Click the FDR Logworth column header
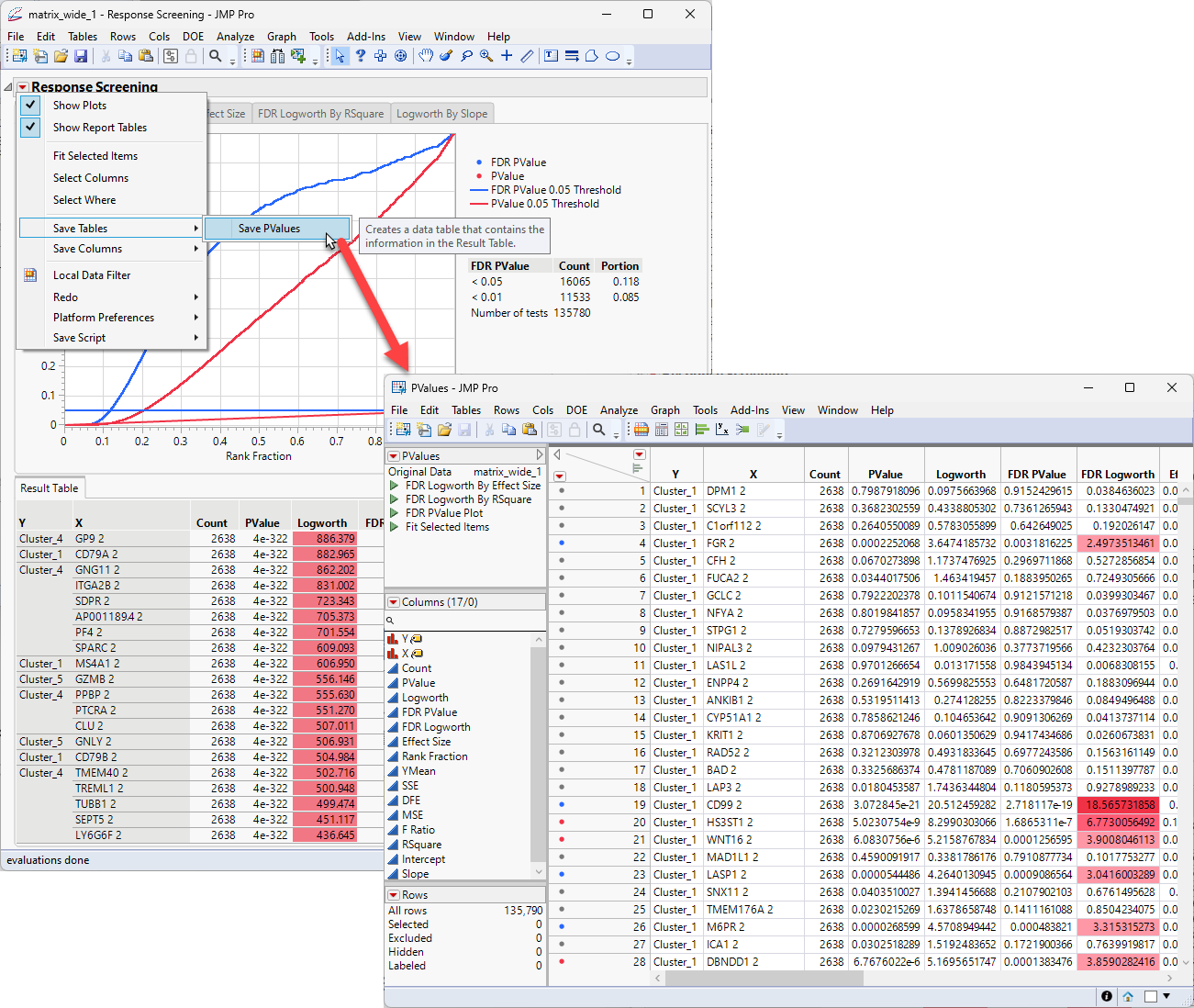 pyautogui.click(x=1117, y=475)
